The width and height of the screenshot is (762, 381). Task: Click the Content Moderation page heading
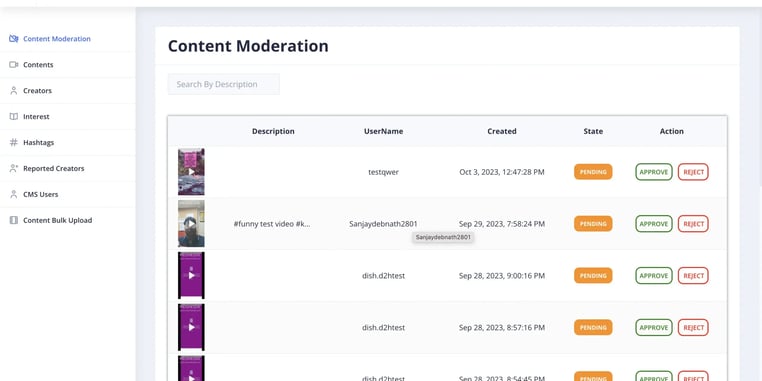click(248, 46)
